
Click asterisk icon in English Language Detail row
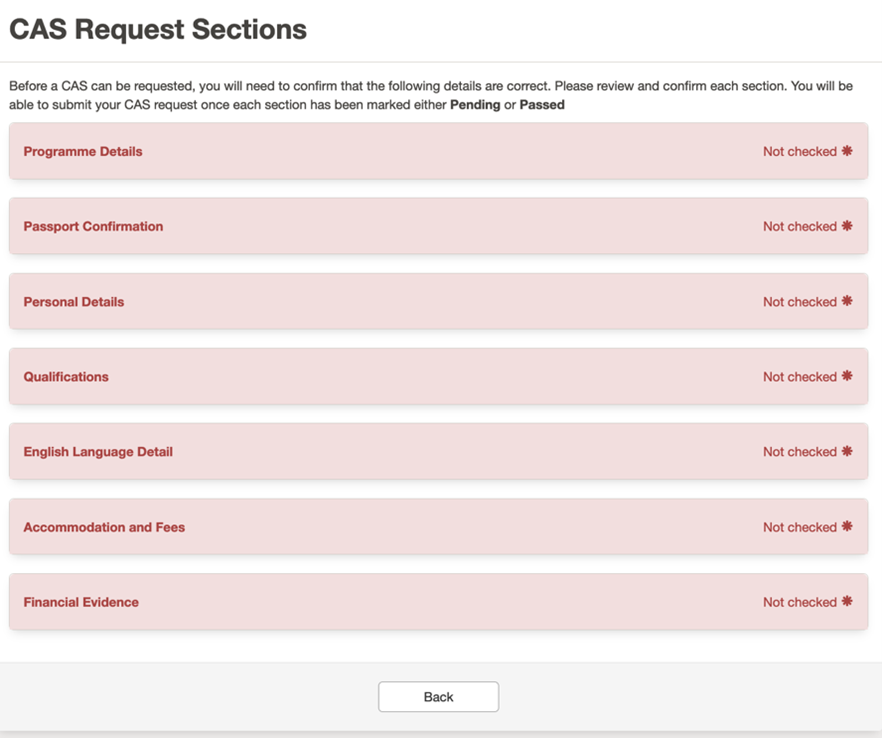coord(847,451)
